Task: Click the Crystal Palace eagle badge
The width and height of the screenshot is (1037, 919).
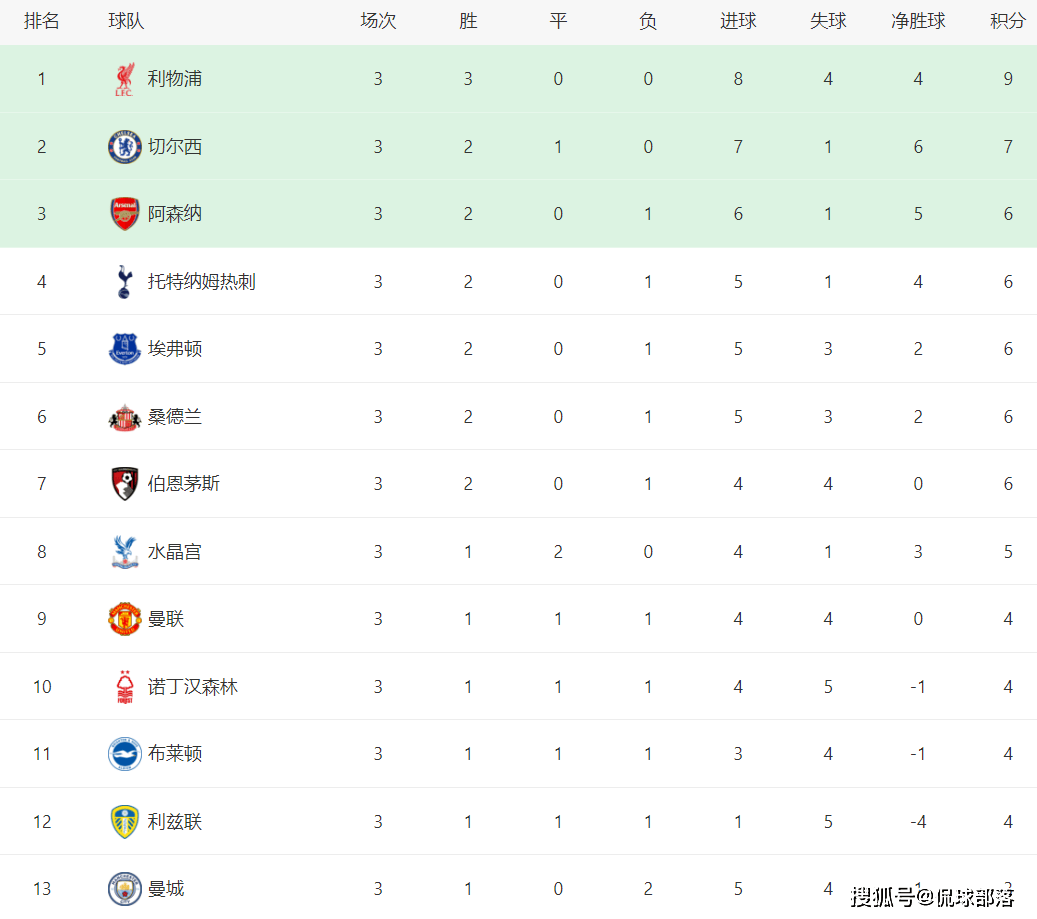Action: click(124, 552)
